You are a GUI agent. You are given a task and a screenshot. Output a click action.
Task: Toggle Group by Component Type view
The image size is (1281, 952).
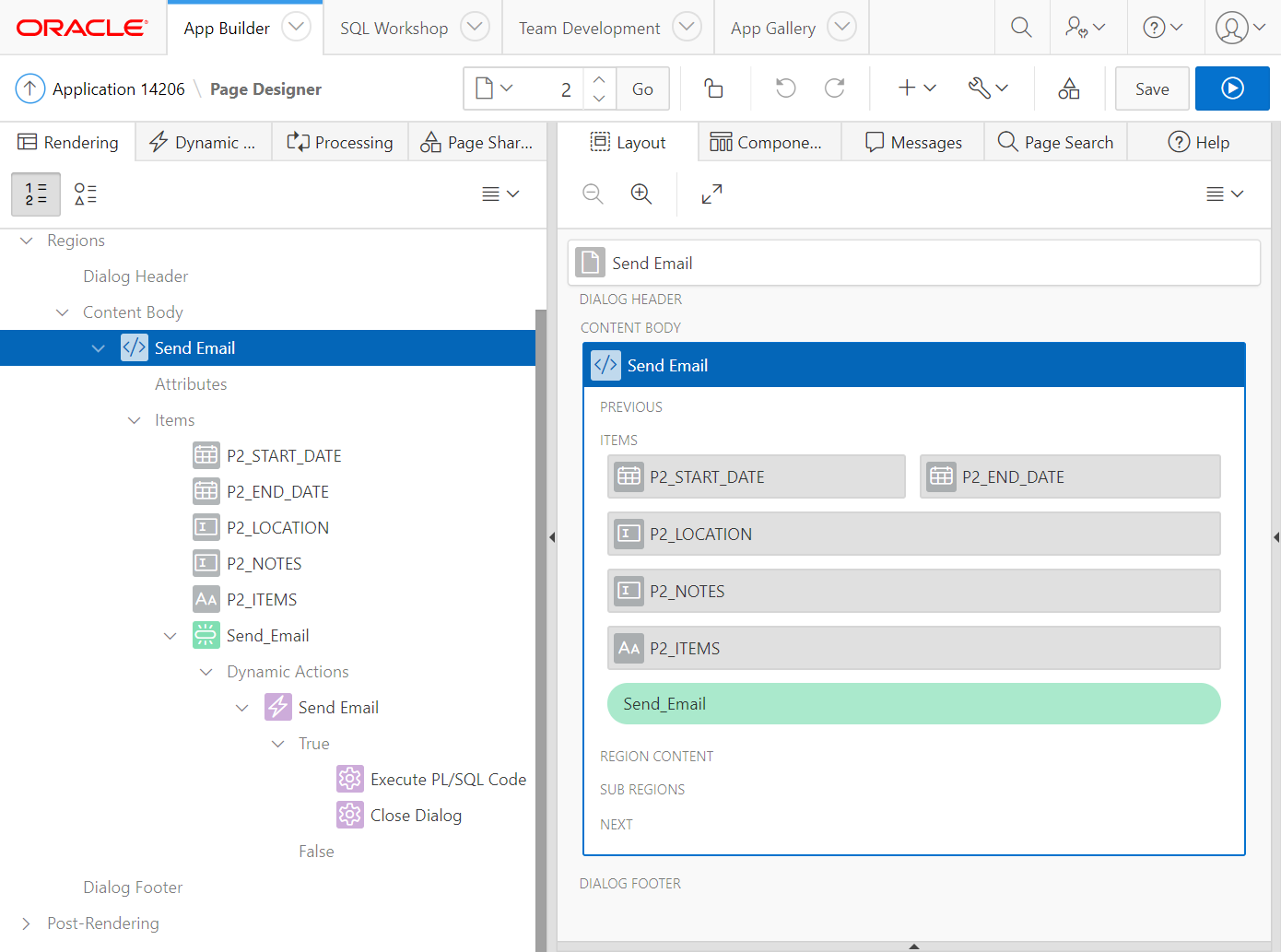pyautogui.click(x=85, y=194)
